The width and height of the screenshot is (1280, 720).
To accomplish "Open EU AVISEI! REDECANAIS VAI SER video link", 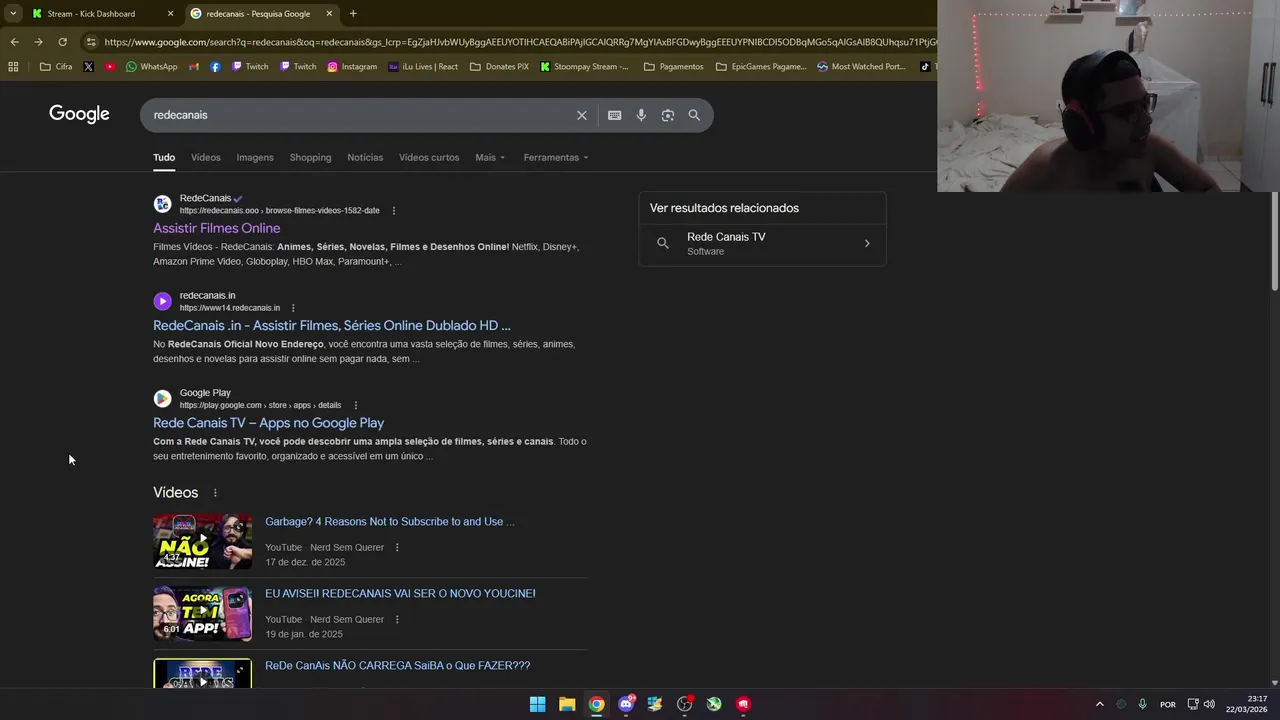I will pos(400,594).
